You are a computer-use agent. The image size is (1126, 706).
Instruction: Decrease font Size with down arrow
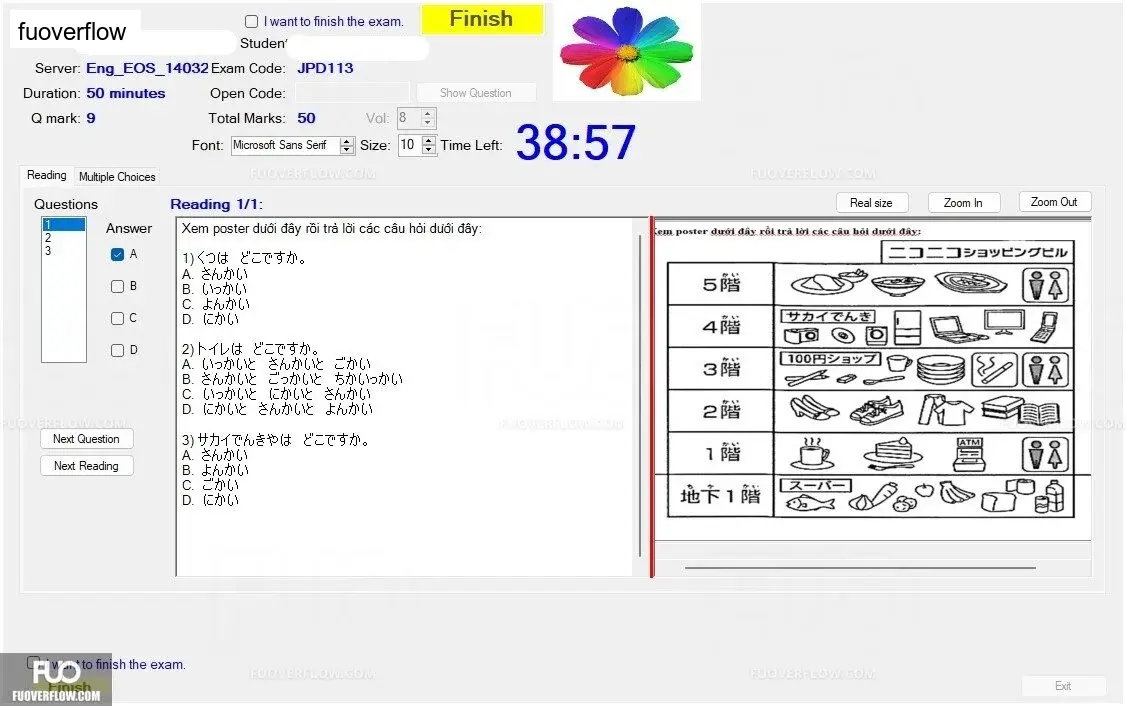(429, 149)
